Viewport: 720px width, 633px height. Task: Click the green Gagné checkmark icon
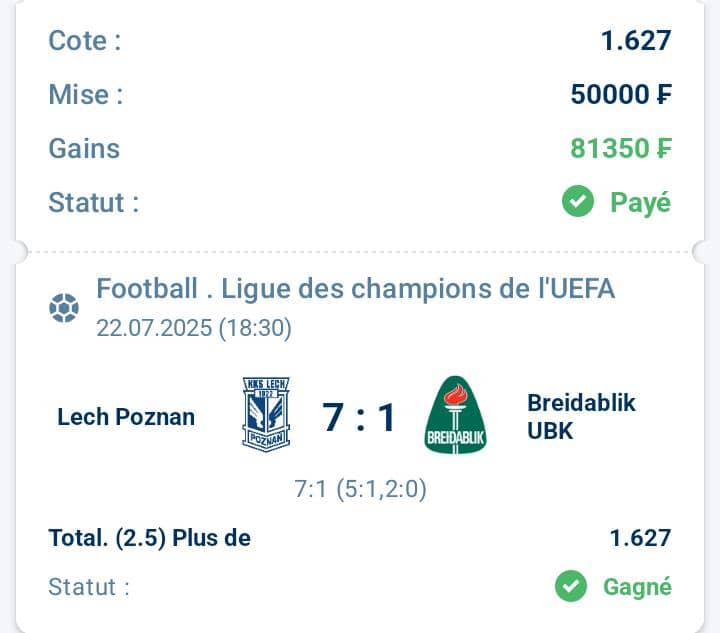(x=571, y=586)
